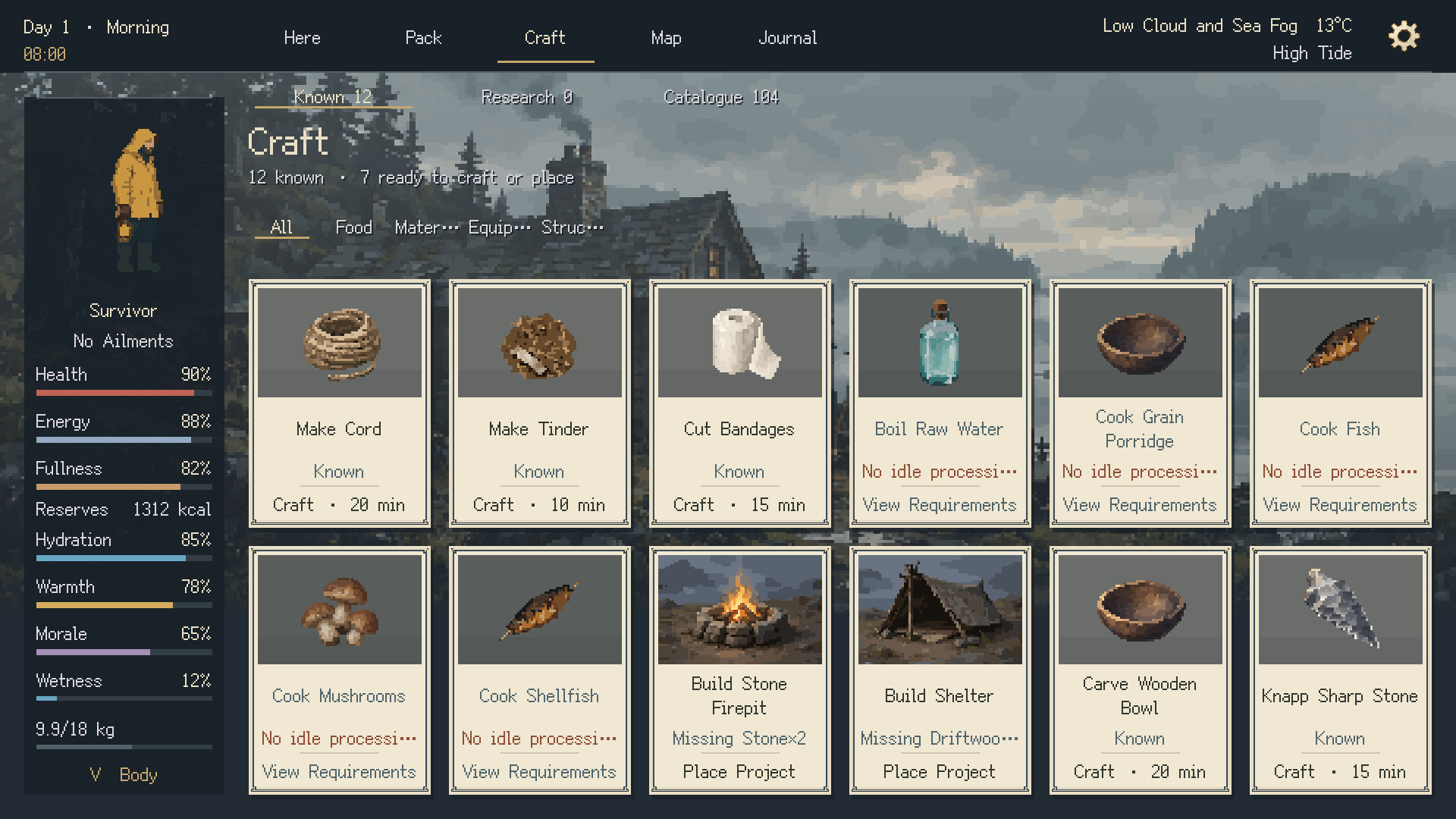View Requirements for Cook Shellfish
The height and width of the screenshot is (819, 1456).
(x=539, y=772)
